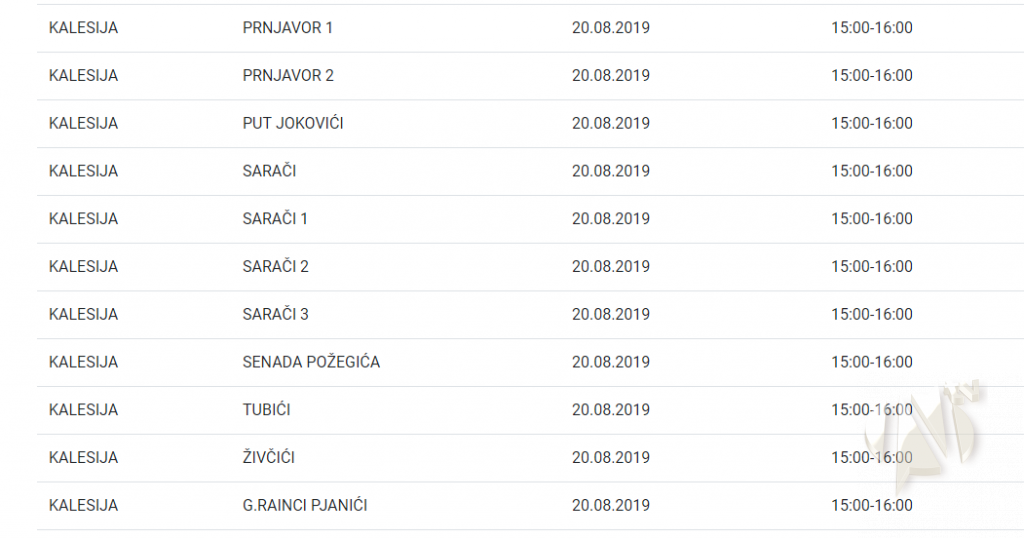The height and width of the screenshot is (539, 1024).
Task: Click the date in the SARAČI 1 row
Action: tap(610, 219)
